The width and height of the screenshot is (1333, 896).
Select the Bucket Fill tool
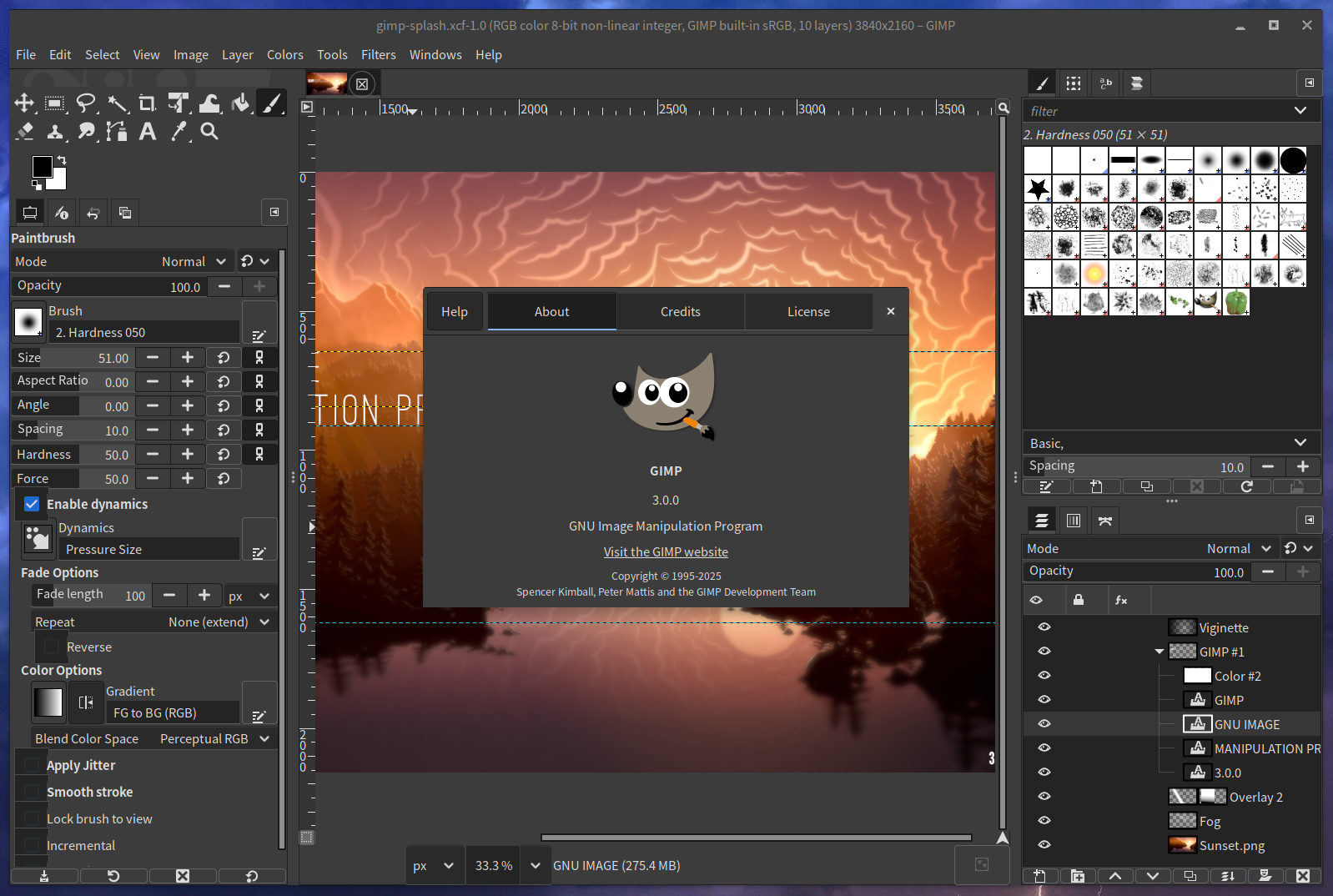click(x=240, y=103)
